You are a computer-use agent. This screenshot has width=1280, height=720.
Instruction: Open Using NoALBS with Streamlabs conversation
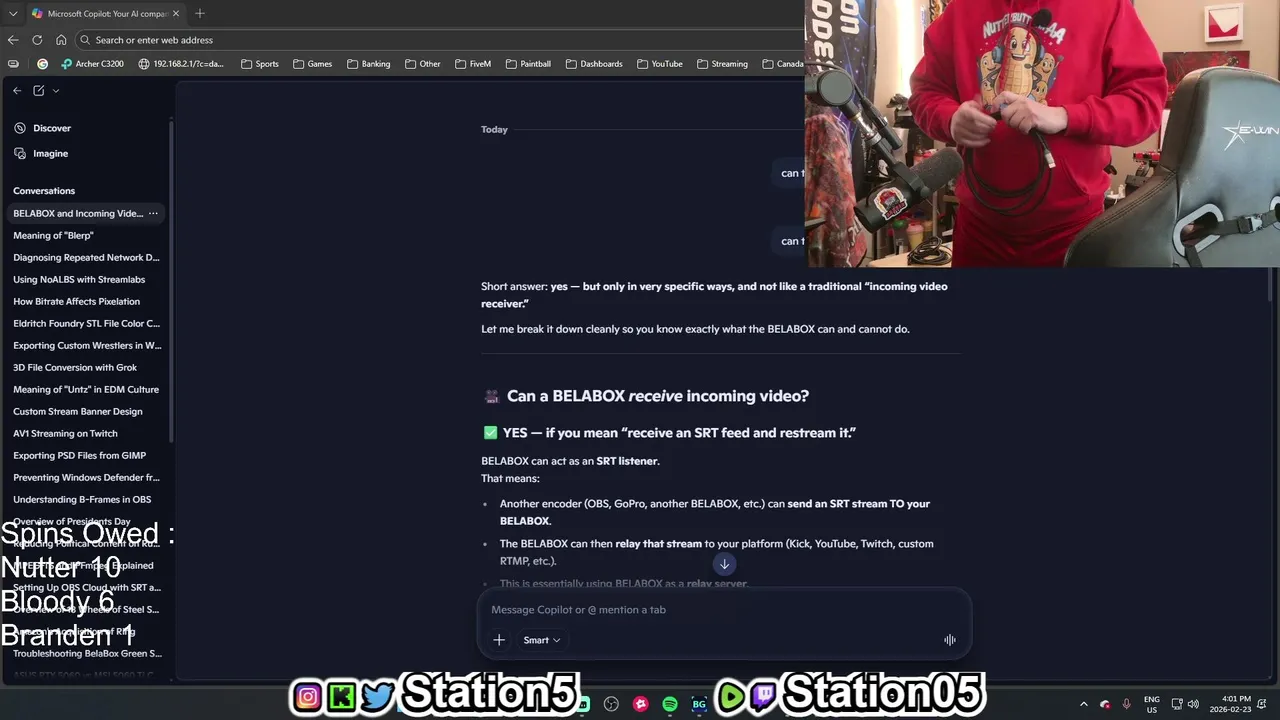pos(79,279)
